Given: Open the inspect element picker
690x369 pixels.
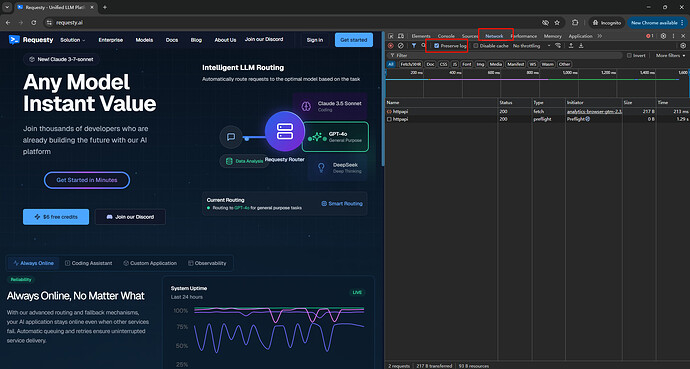Looking at the screenshot, I should click(x=391, y=36).
